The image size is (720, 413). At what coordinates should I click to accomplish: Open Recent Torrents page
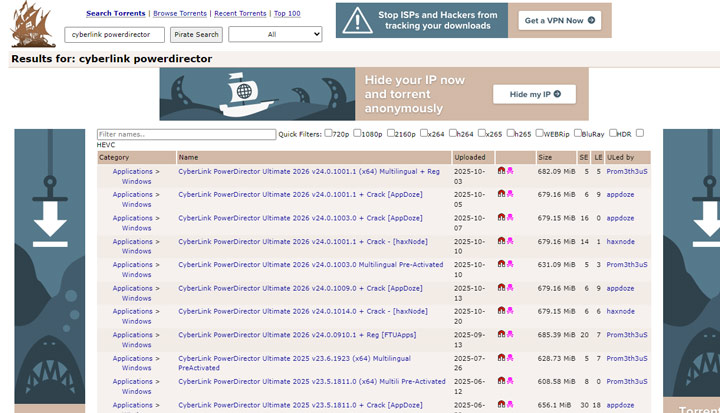coord(240,13)
